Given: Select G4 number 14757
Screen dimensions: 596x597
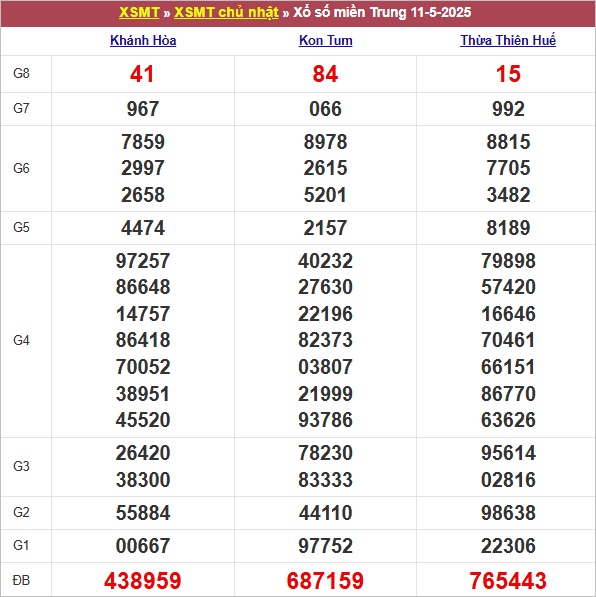Looking at the screenshot, I should pyautogui.click(x=143, y=314).
